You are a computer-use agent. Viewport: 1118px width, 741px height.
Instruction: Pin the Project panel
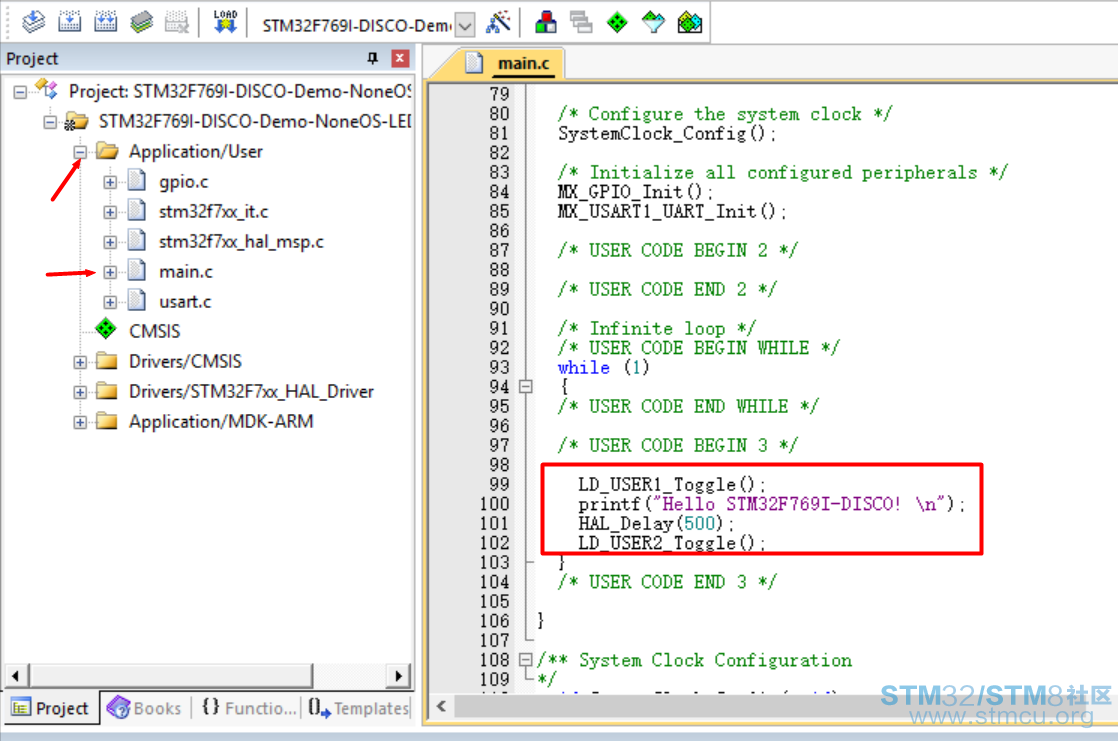372,58
